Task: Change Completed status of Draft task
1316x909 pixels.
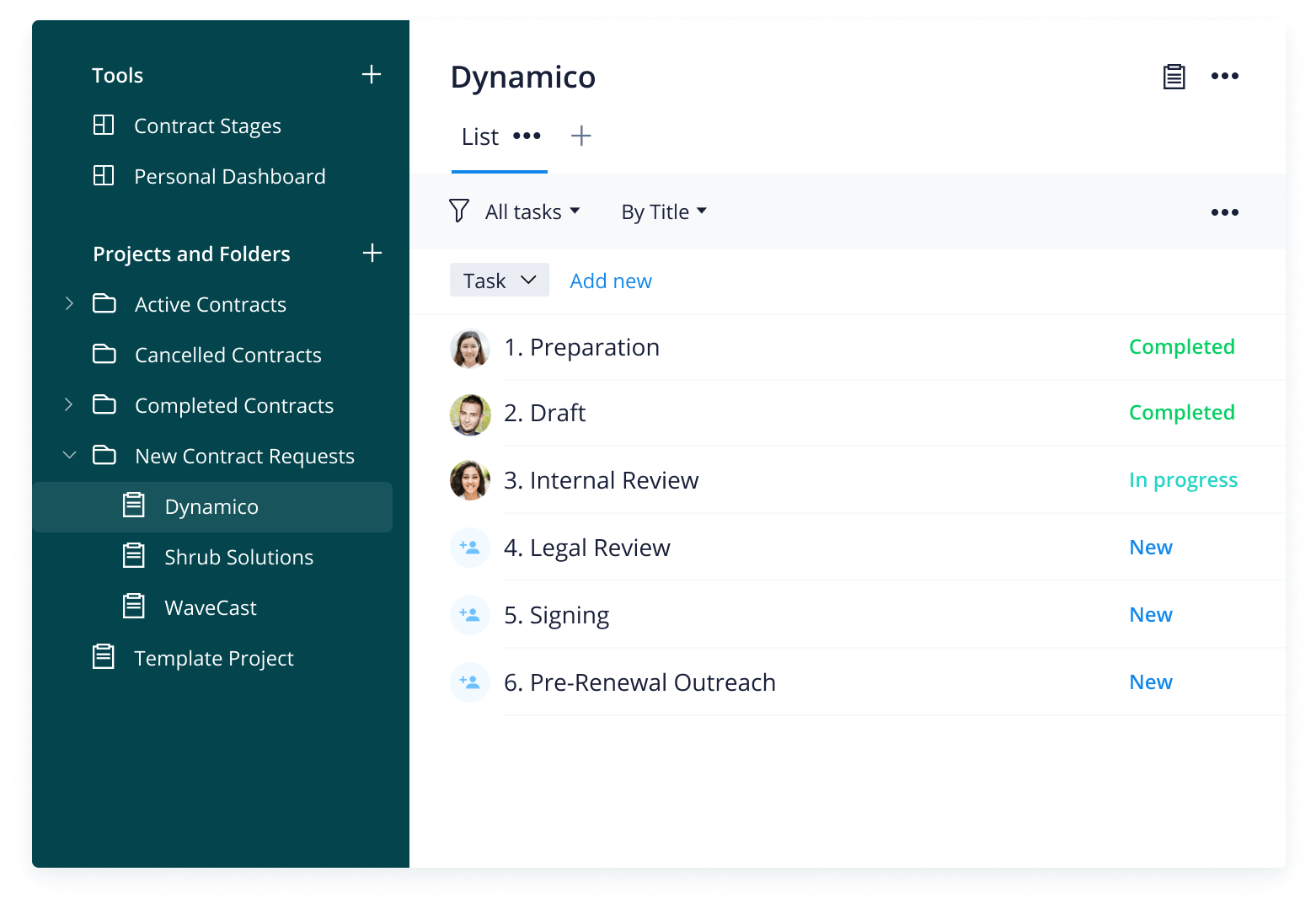Action: (x=1182, y=412)
